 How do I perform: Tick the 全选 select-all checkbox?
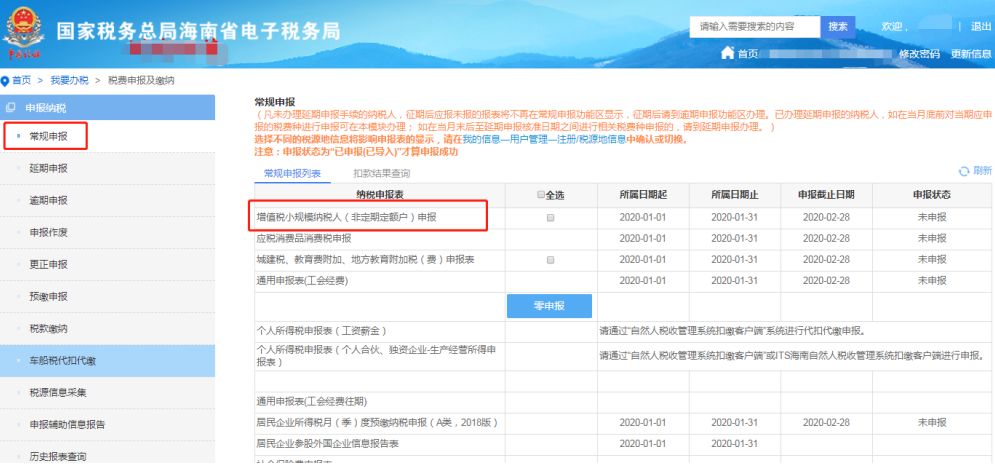pos(540,195)
